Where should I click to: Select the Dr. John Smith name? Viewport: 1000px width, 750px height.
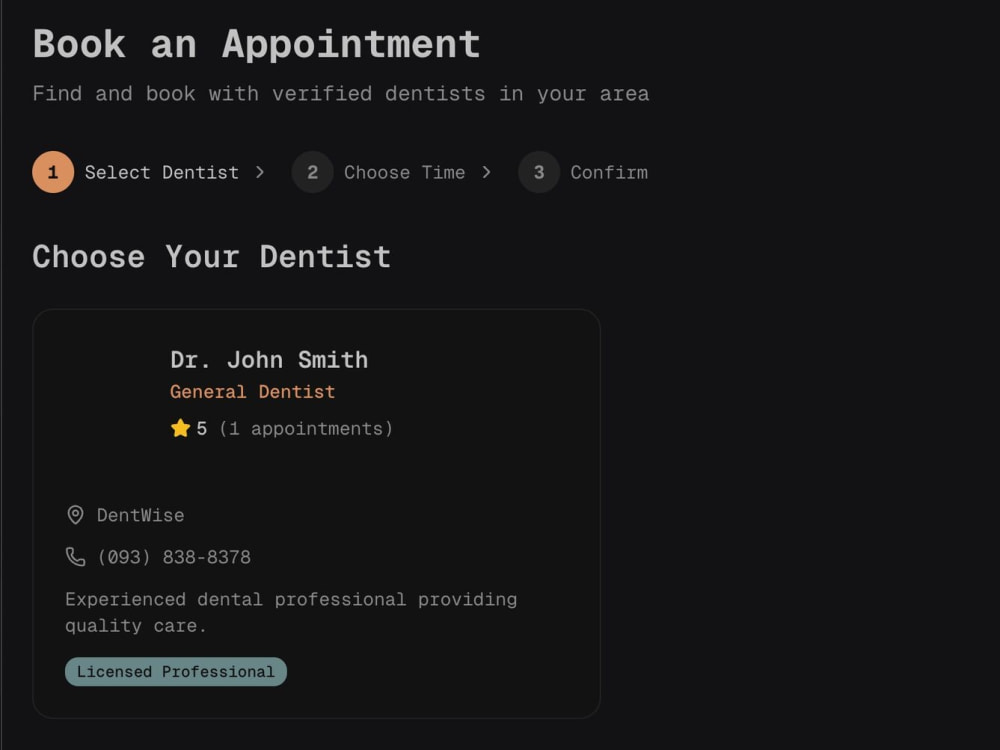pyautogui.click(x=269, y=360)
